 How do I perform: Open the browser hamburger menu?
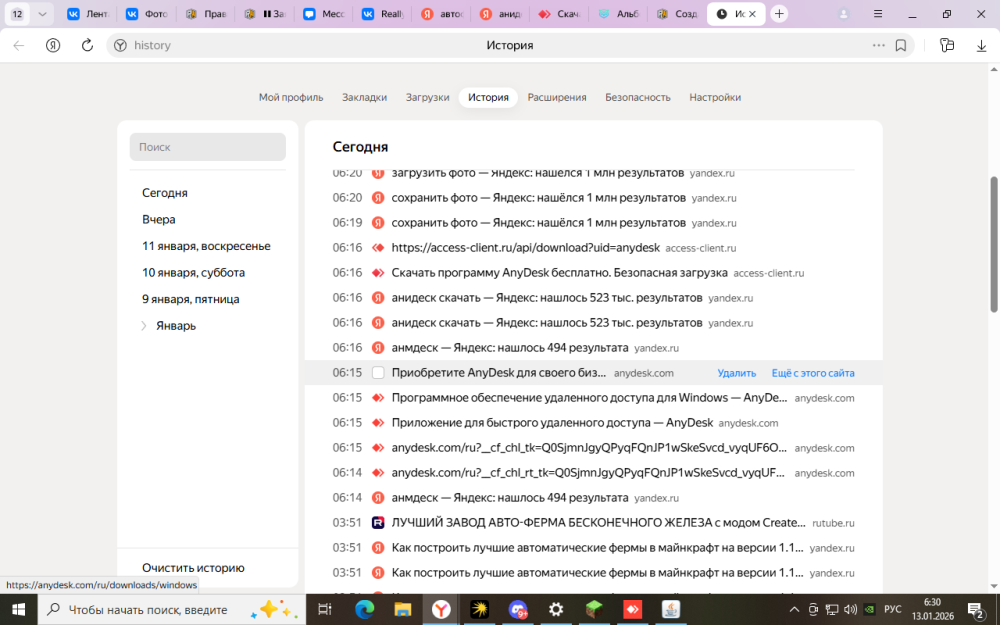tap(878, 13)
